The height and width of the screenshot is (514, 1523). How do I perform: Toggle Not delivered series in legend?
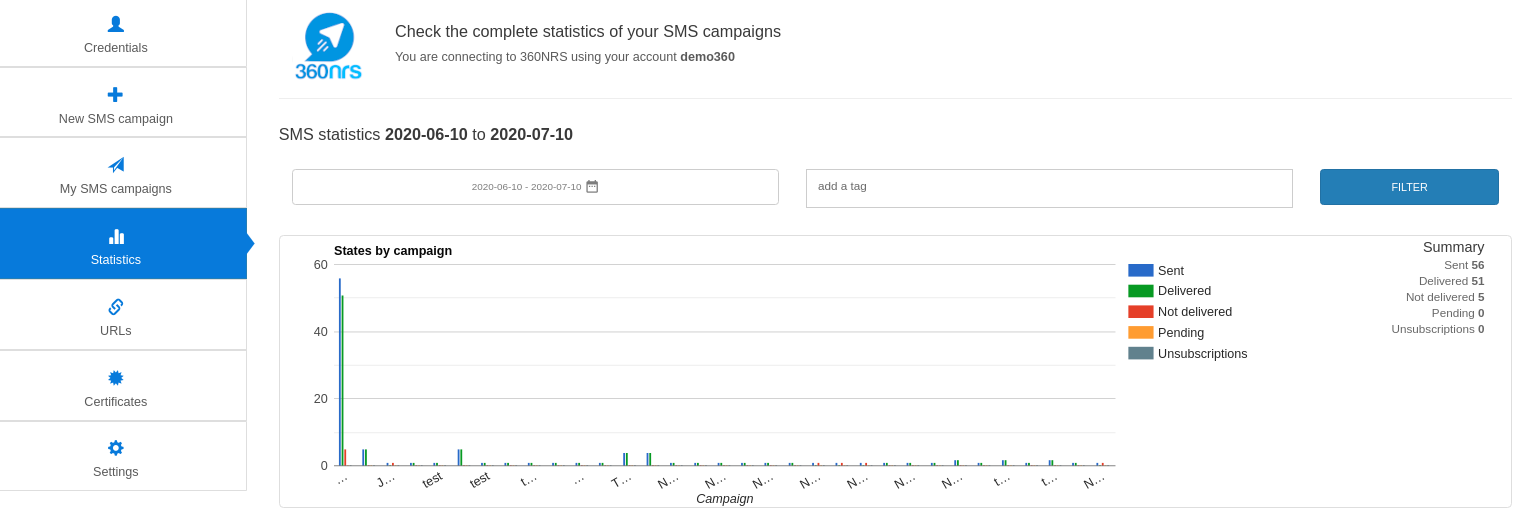coord(1194,312)
